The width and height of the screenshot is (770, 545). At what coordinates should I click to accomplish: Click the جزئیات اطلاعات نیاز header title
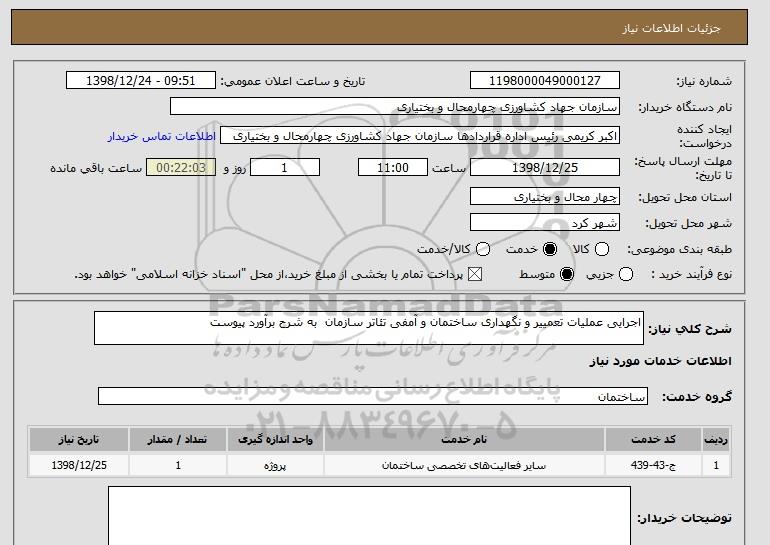point(671,28)
